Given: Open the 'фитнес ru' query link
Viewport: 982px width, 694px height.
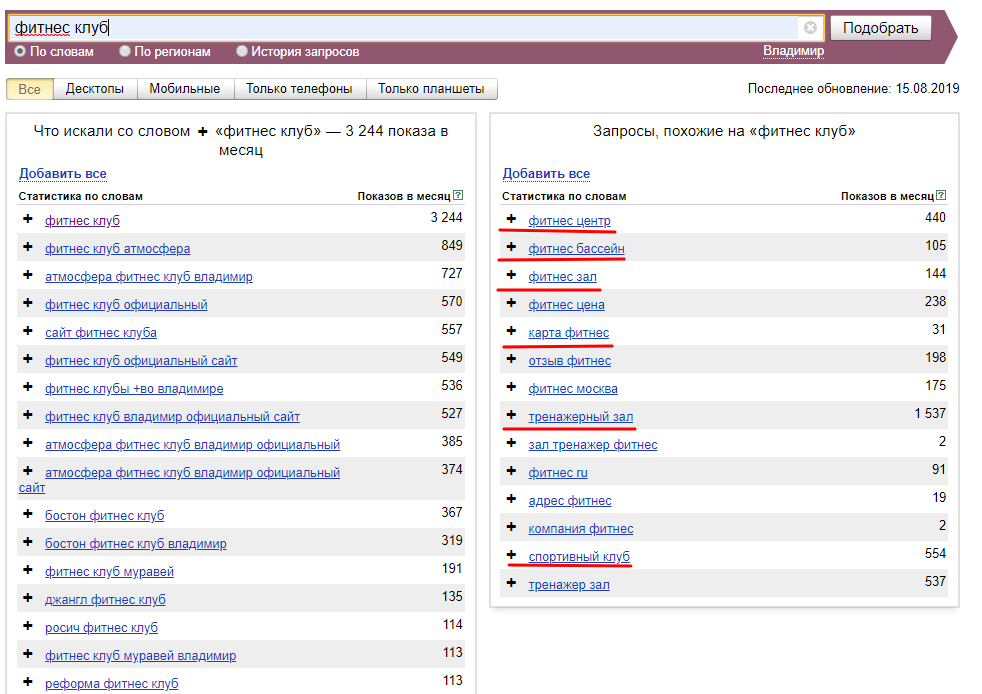Looking at the screenshot, I should coord(558,473).
